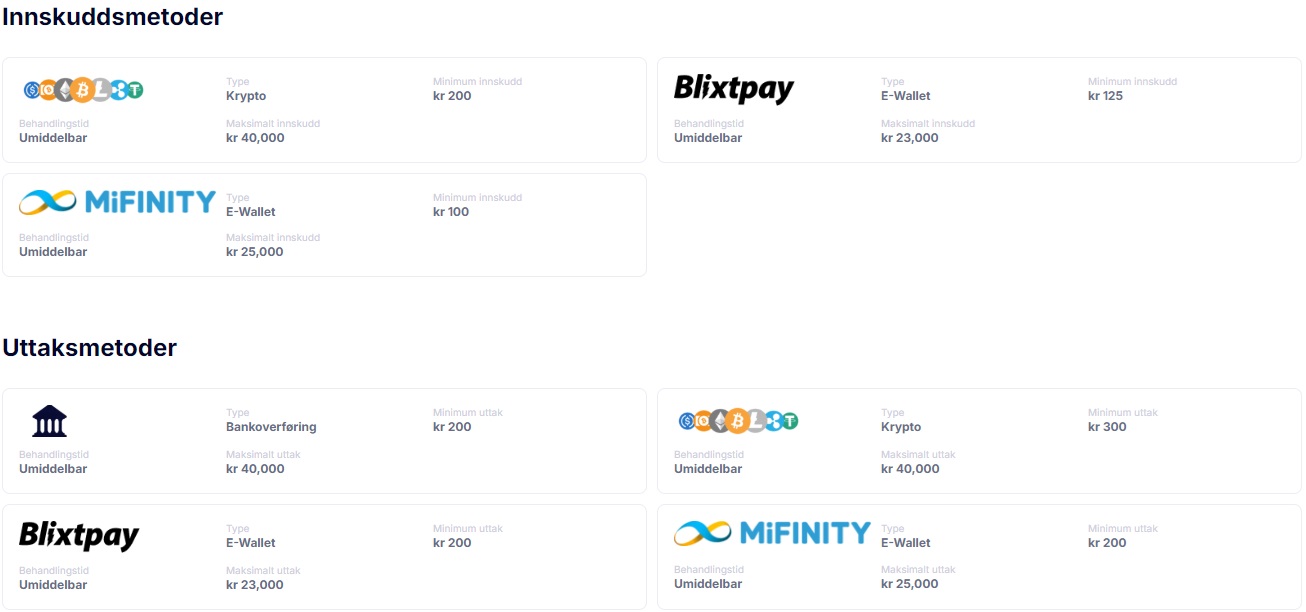Click the Tether icon in the deposit Krypto card
Screen dimensions: 1306x612
[135, 90]
